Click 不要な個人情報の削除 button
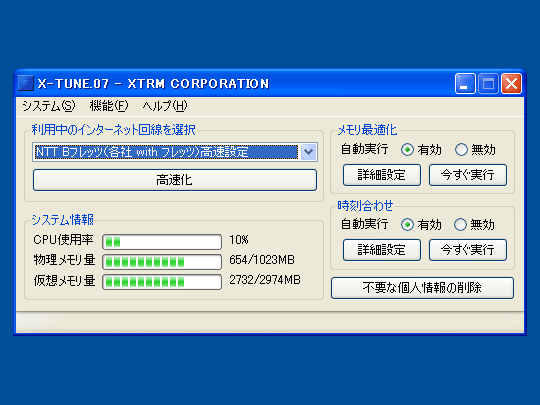This screenshot has height=405, width=540. point(422,288)
